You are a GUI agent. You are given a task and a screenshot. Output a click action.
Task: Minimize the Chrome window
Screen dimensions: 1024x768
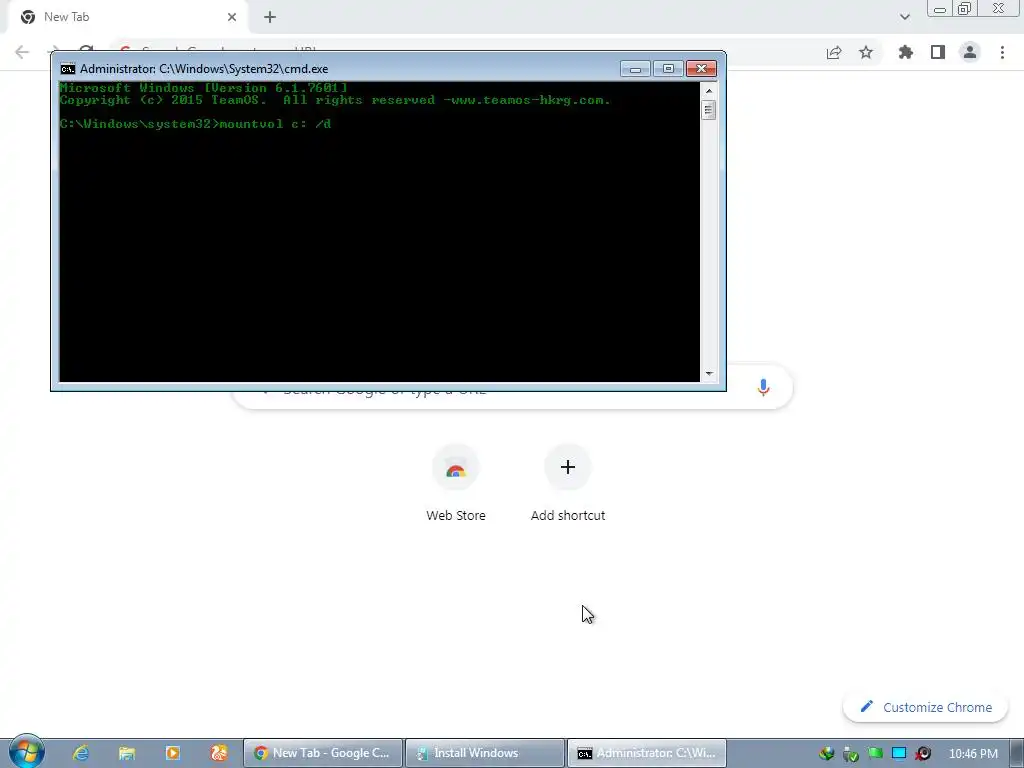coord(940,9)
